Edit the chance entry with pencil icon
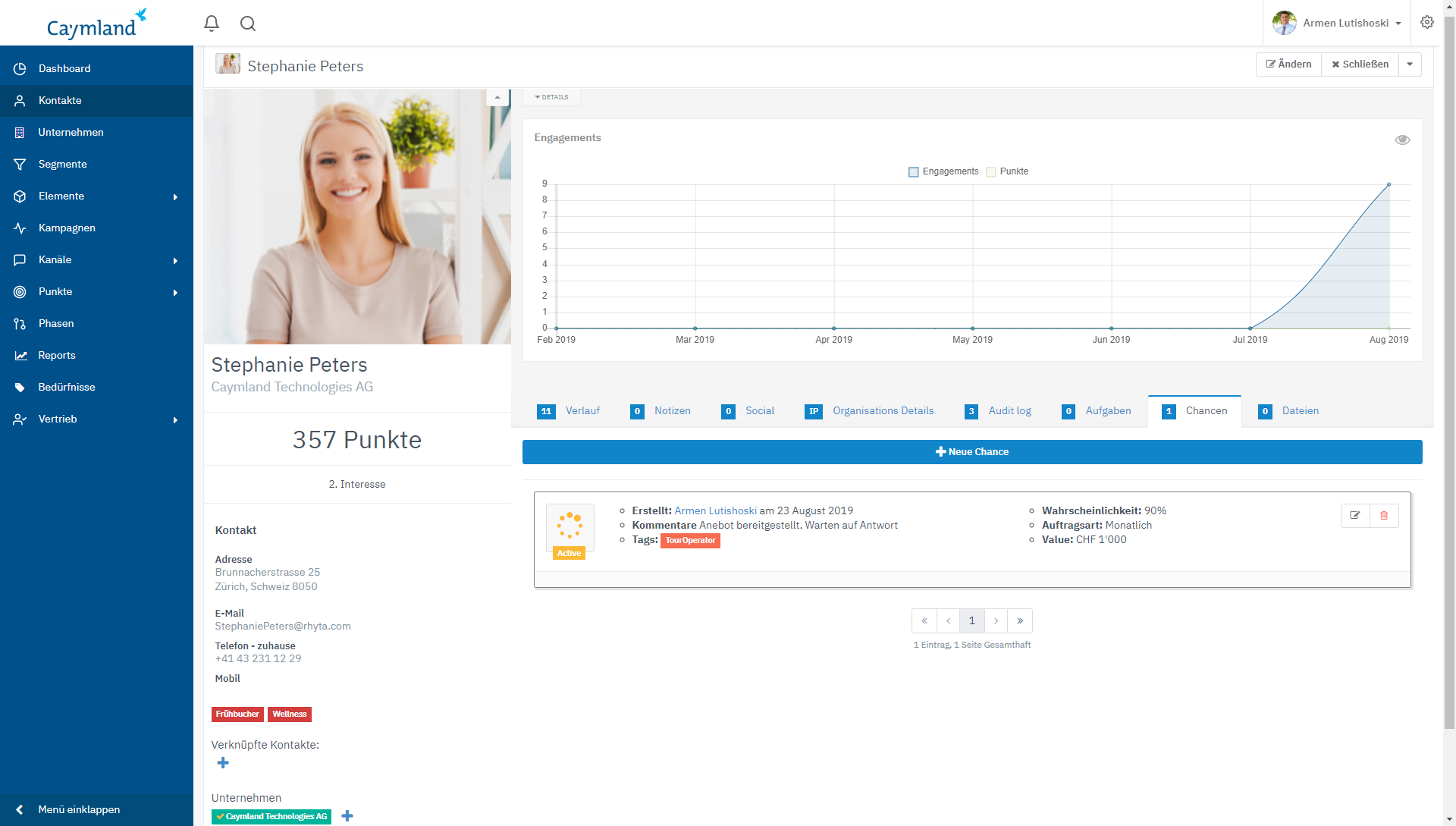 pos(1355,516)
